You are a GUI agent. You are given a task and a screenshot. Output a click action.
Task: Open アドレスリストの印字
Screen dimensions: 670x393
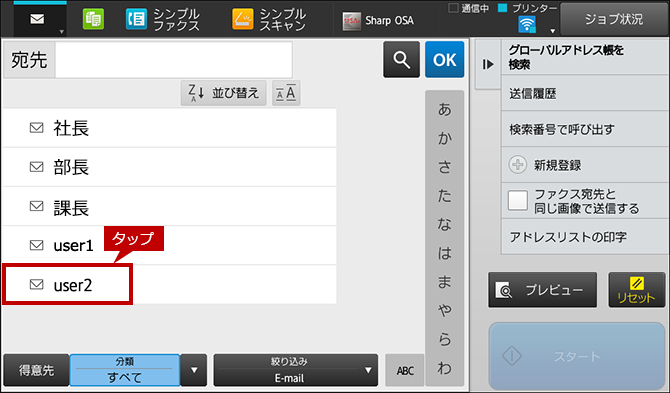(585, 237)
